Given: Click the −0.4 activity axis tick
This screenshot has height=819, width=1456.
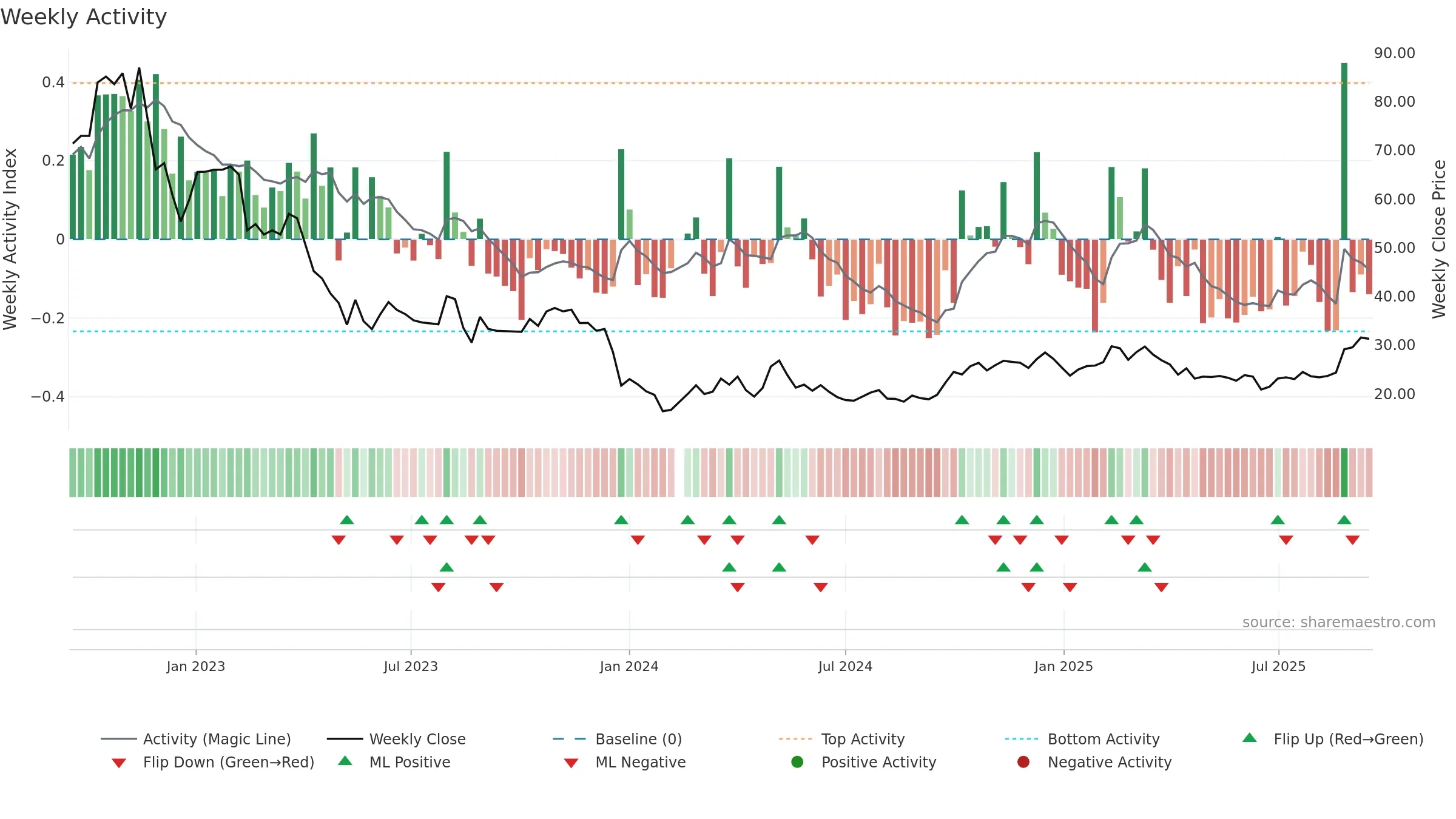Looking at the screenshot, I should tap(47, 396).
